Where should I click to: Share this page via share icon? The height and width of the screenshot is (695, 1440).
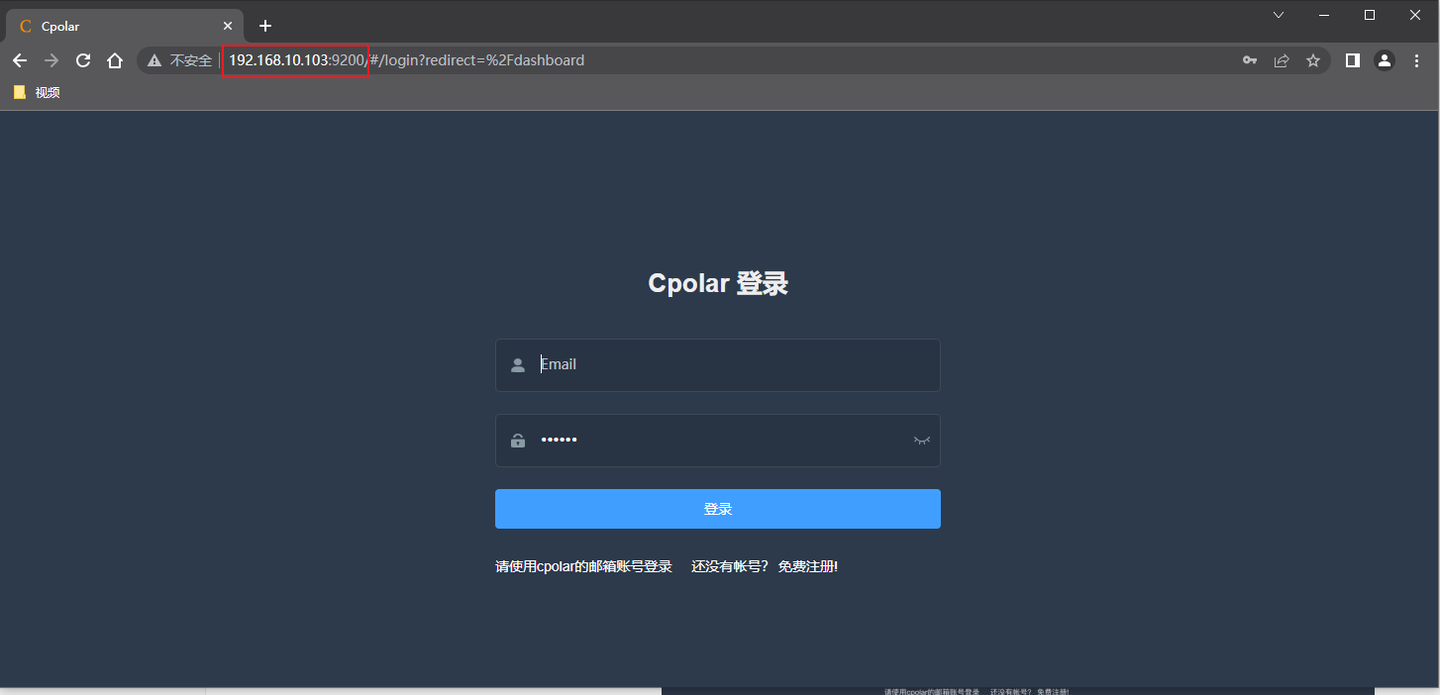pyautogui.click(x=1281, y=60)
